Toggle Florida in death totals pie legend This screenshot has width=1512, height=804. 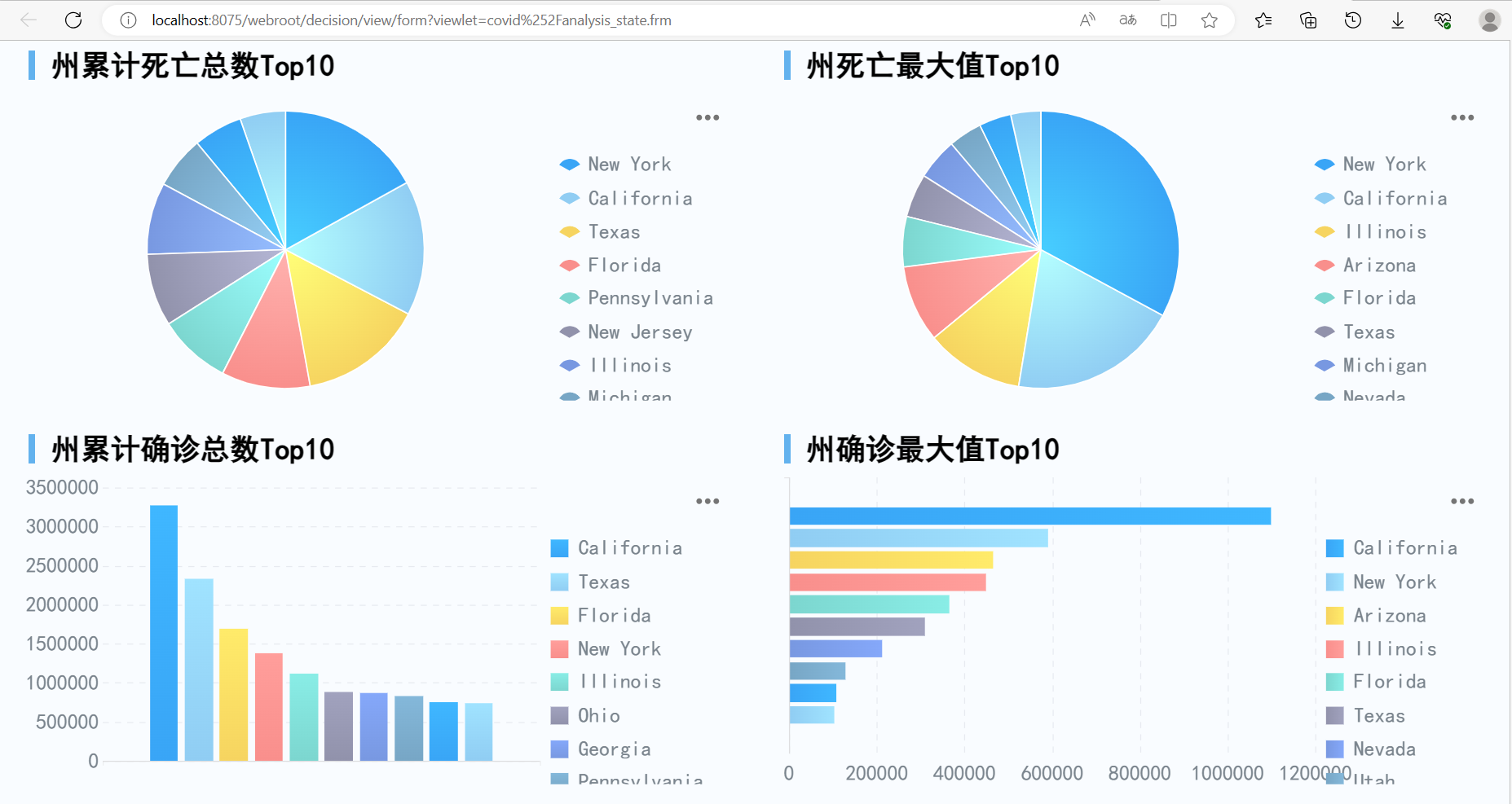click(x=611, y=266)
